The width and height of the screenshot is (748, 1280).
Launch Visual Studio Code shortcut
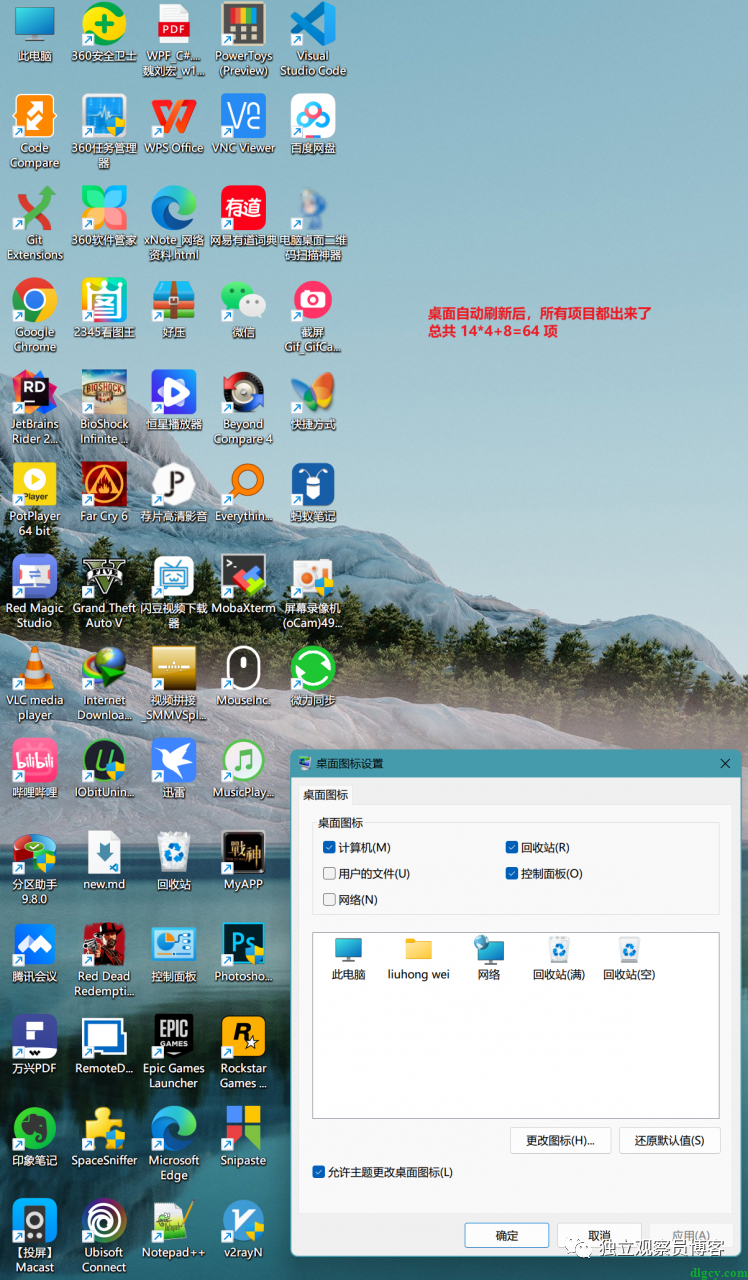(x=313, y=40)
